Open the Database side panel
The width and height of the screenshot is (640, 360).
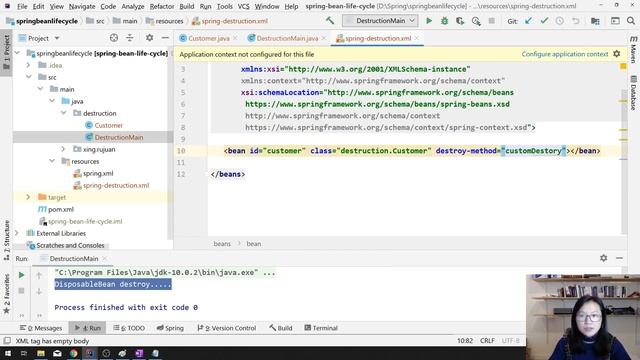coord(633,93)
